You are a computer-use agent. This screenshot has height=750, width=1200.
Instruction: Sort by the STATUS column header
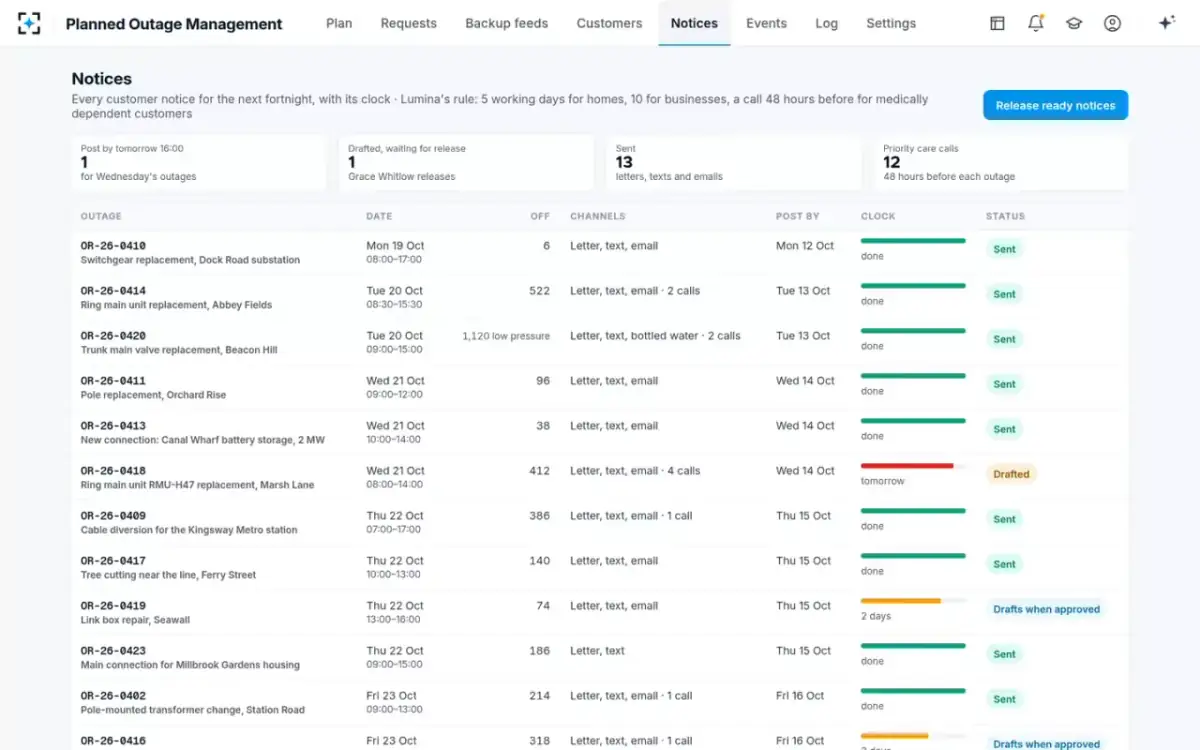pos(1005,216)
